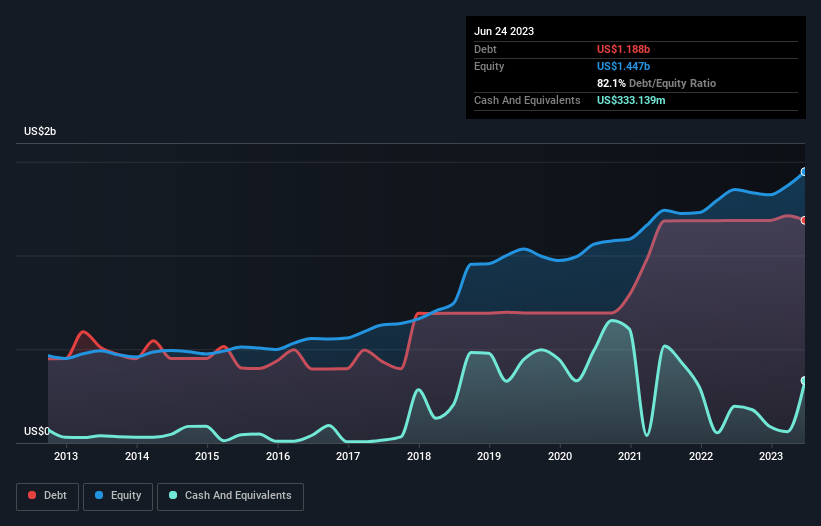The height and width of the screenshot is (526, 821).
Task: Toggle the Debt legend item
Action: [x=48, y=495]
